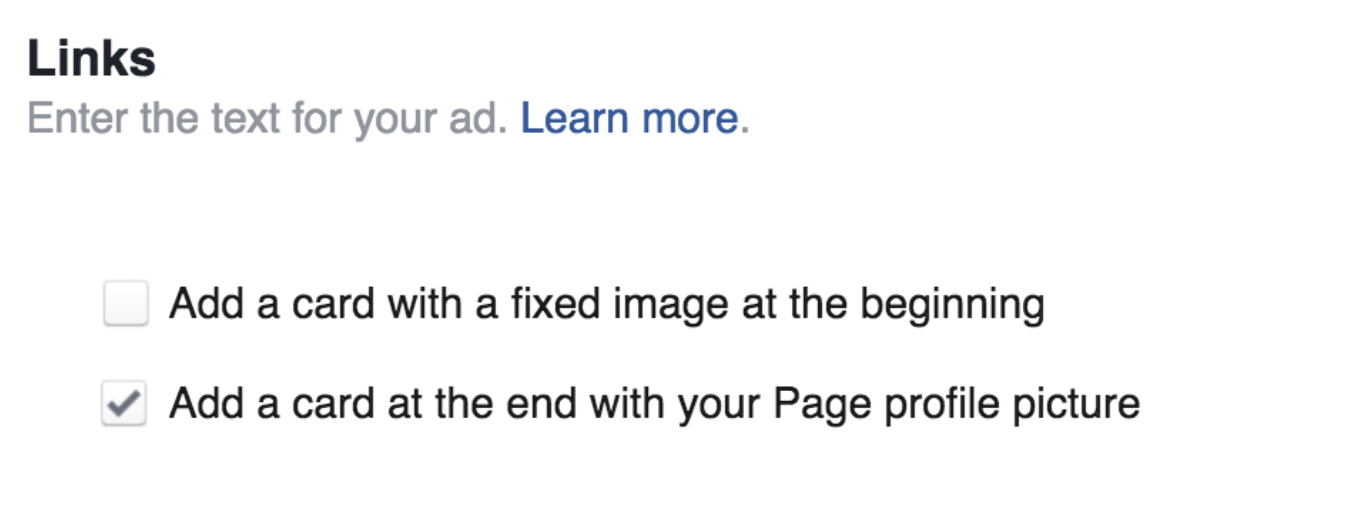Open the Learn more link

[629, 119]
